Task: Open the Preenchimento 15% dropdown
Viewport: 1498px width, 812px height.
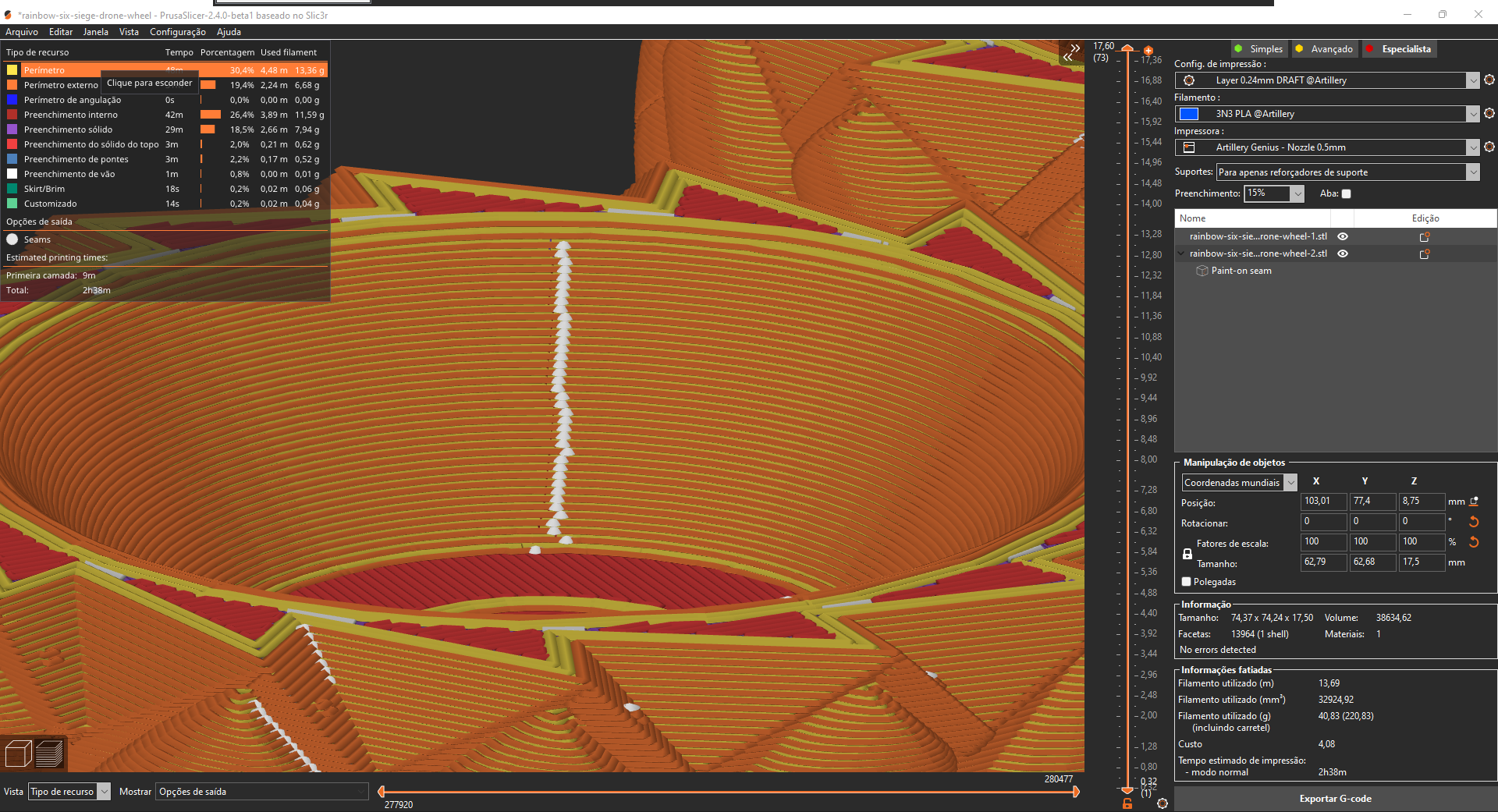Action: pyautogui.click(x=1297, y=193)
